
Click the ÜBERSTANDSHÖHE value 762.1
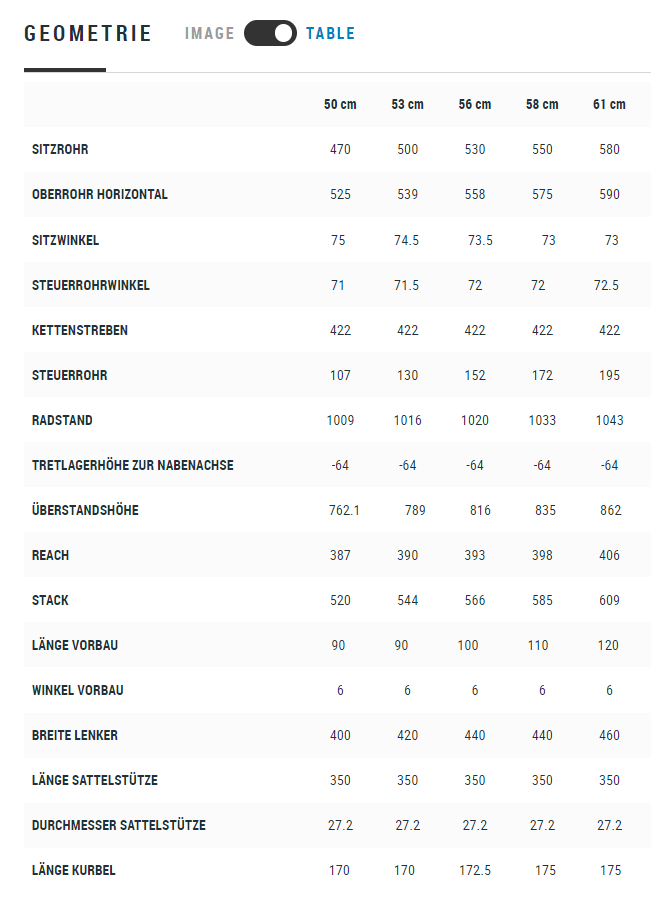click(x=344, y=510)
